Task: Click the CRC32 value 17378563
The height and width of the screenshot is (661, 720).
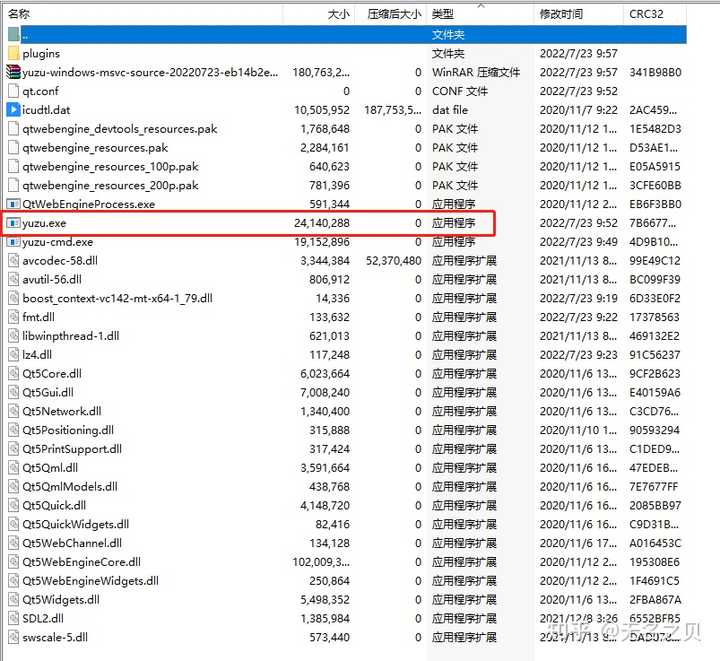Action: pyautogui.click(x=654, y=317)
